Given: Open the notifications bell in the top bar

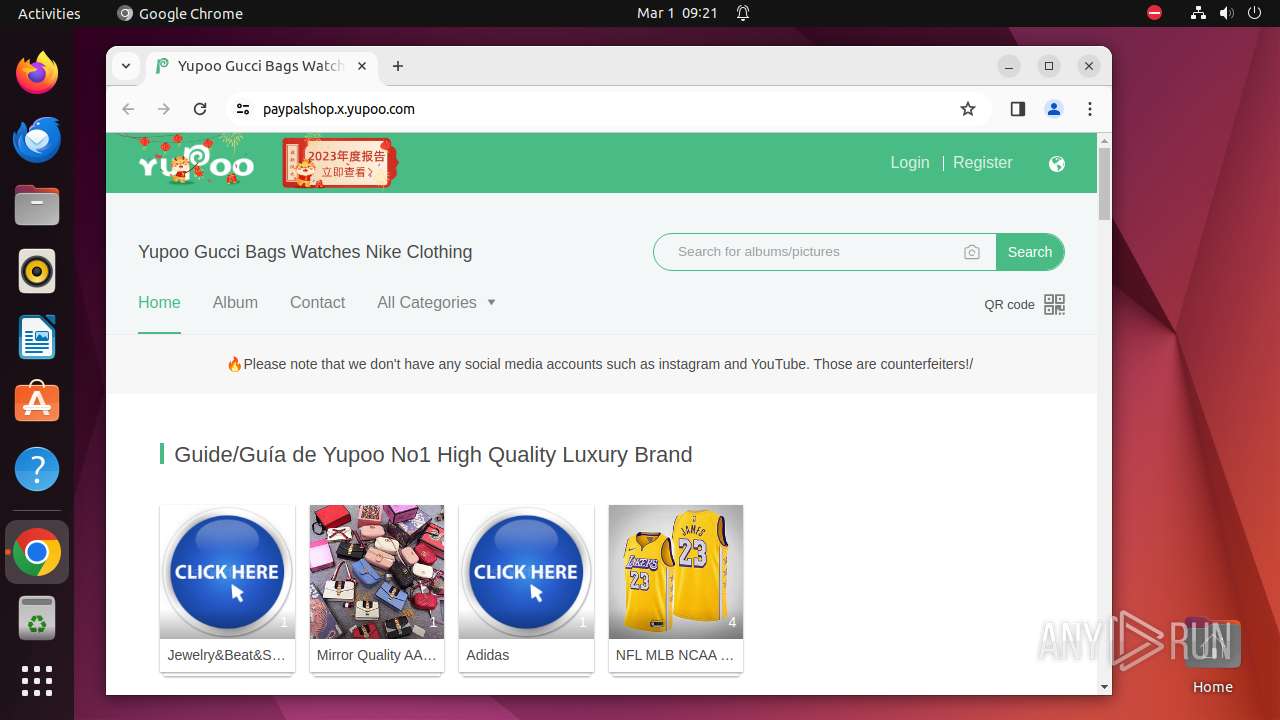Looking at the screenshot, I should (x=743, y=13).
